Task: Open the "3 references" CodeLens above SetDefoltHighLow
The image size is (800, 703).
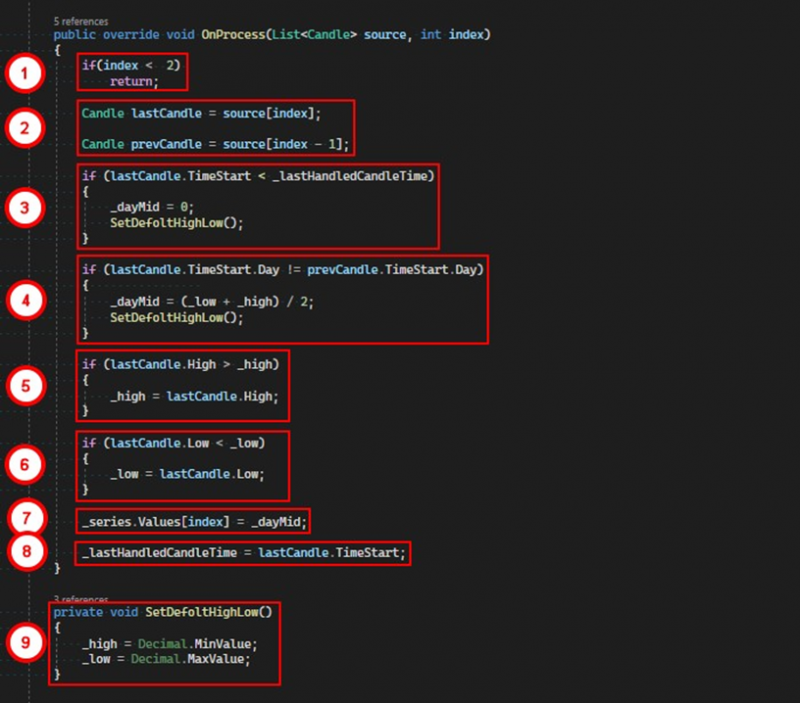Action: 81,599
